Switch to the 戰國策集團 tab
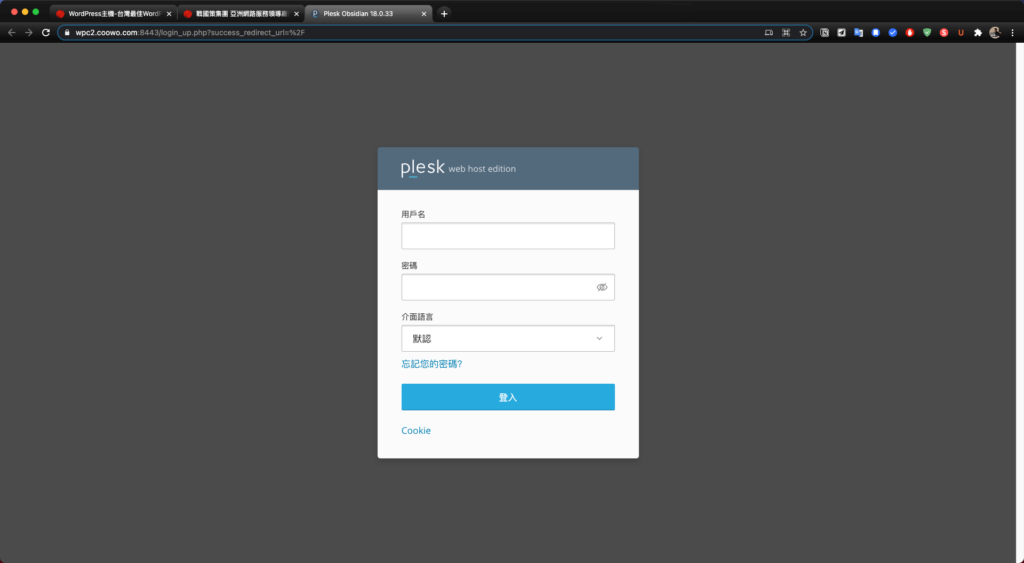Image resolution: width=1024 pixels, height=563 pixels. 240,14
